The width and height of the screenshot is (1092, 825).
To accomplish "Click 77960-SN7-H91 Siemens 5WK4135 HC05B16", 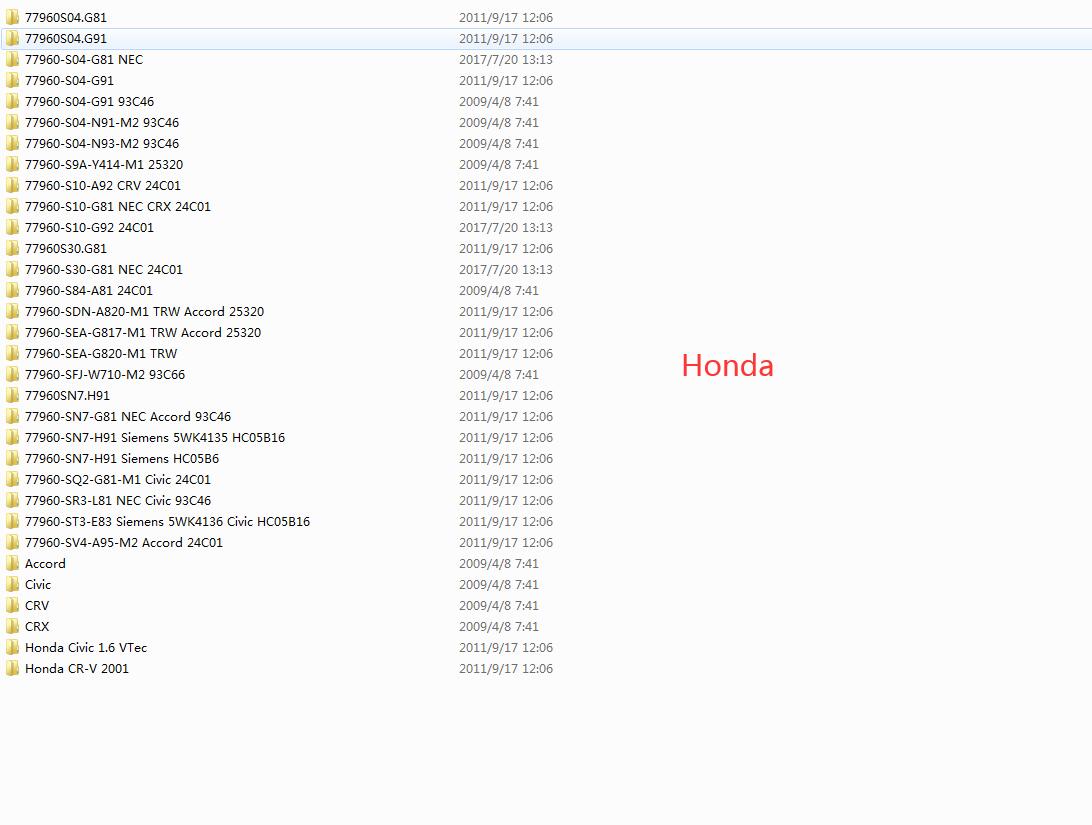I will click(x=155, y=438).
